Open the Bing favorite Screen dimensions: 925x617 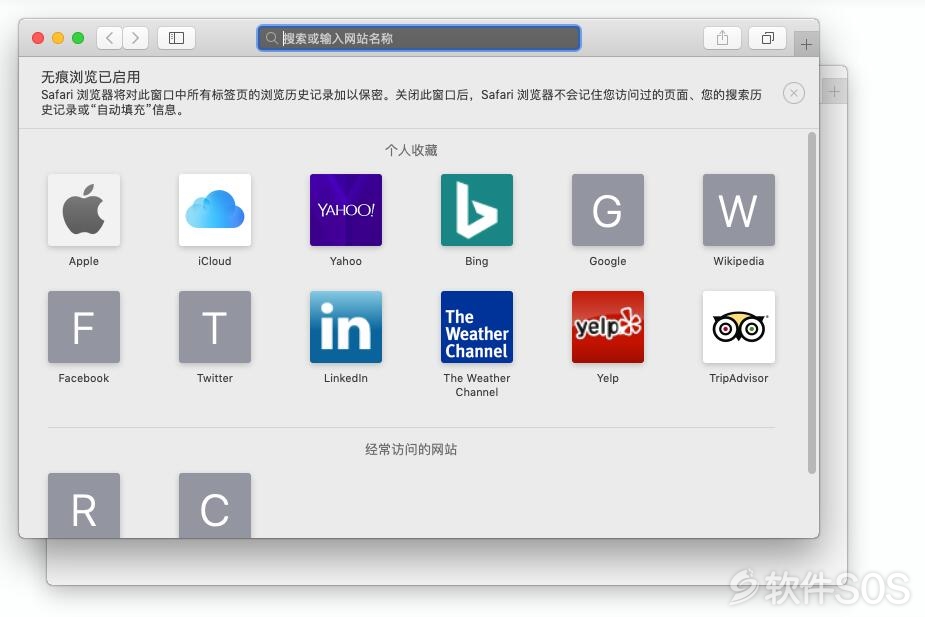pyautogui.click(x=477, y=210)
